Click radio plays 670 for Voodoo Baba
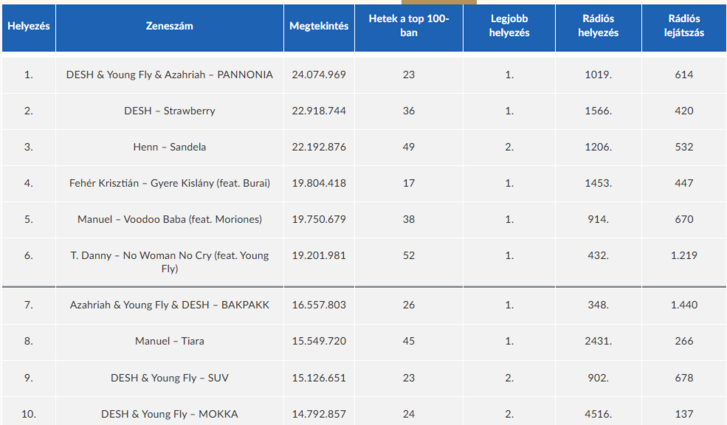727x425 pixels. point(684,219)
